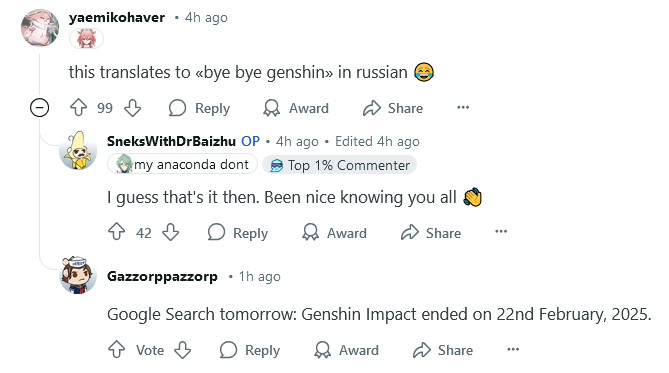
Task: Click the Top 1% Commenter badge
Action: [x=340, y=165]
